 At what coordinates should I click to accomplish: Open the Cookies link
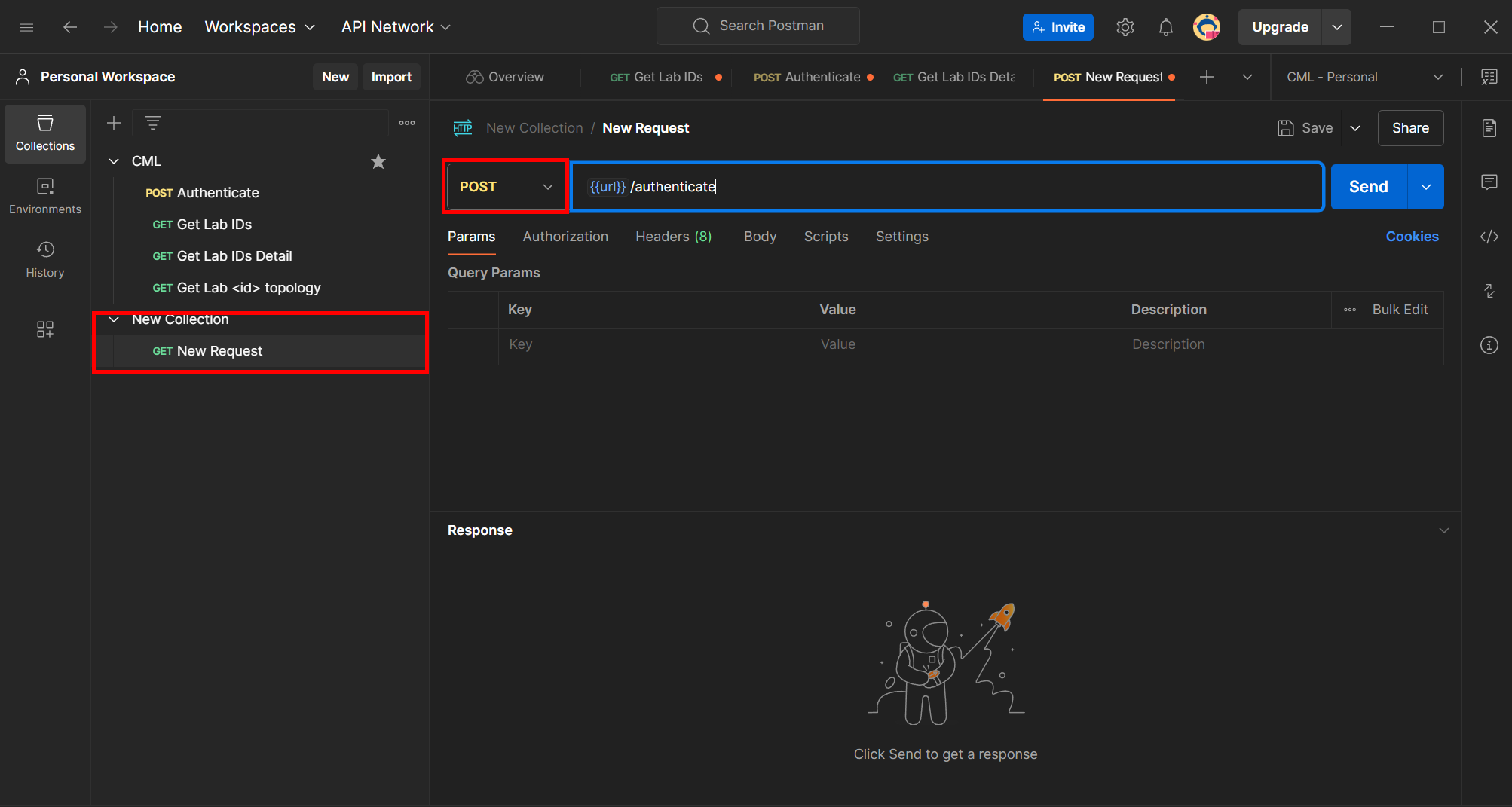1412,236
